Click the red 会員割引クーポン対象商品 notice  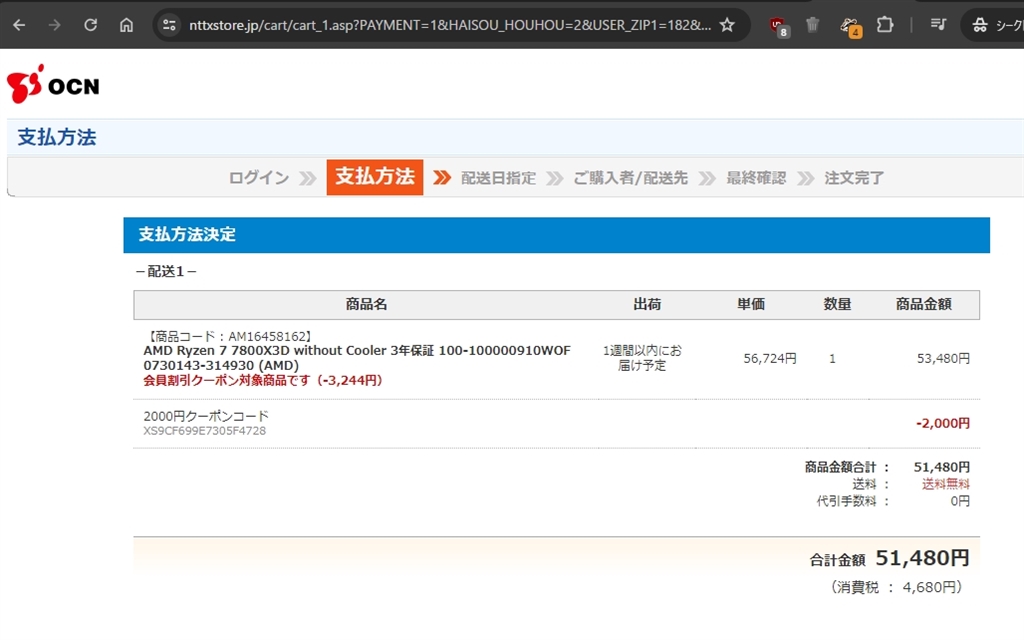[x=263, y=380]
